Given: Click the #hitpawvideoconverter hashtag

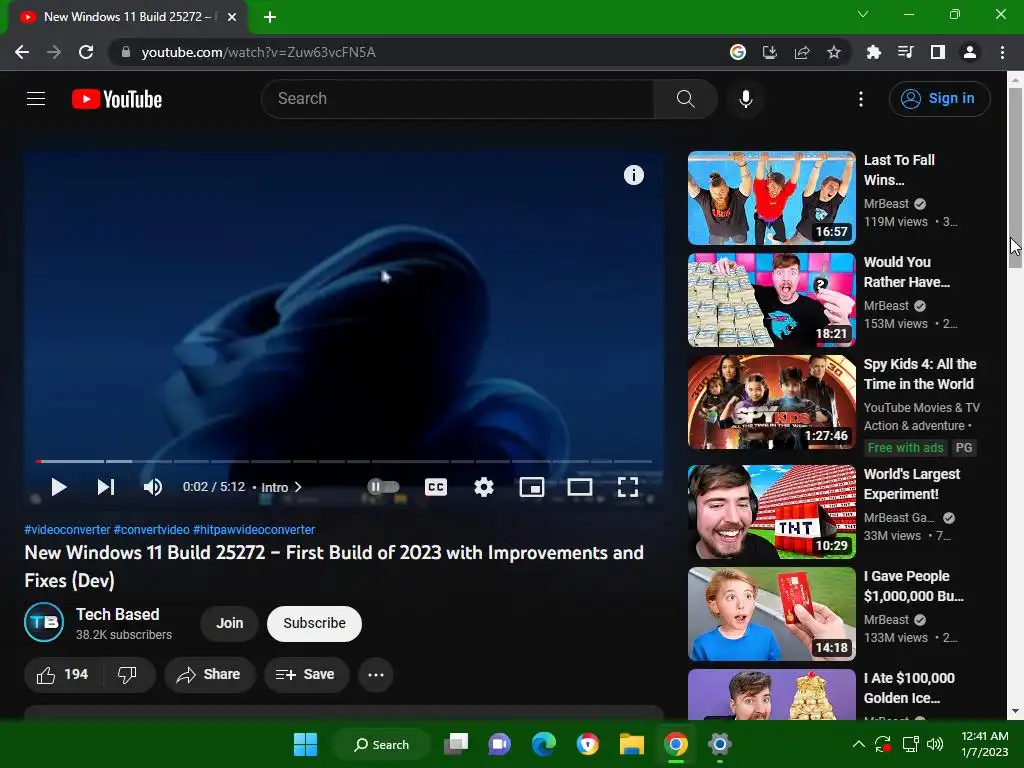Looking at the screenshot, I should click(254, 530).
